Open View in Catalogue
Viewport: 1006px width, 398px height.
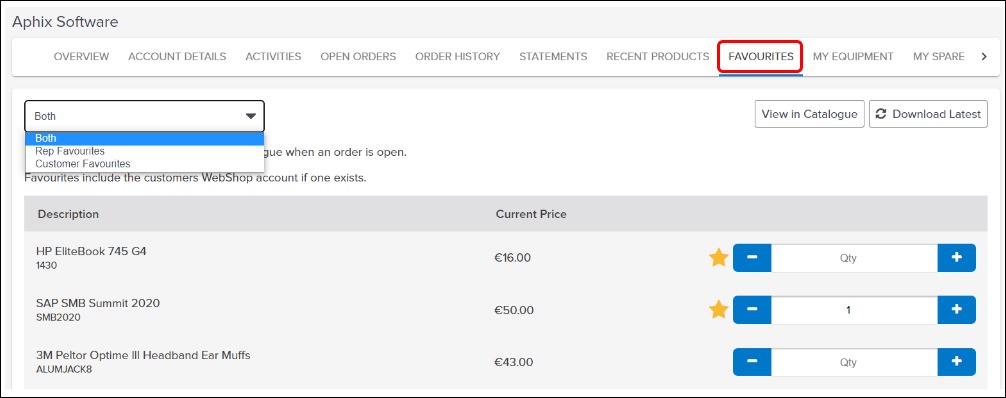pos(810,114)
